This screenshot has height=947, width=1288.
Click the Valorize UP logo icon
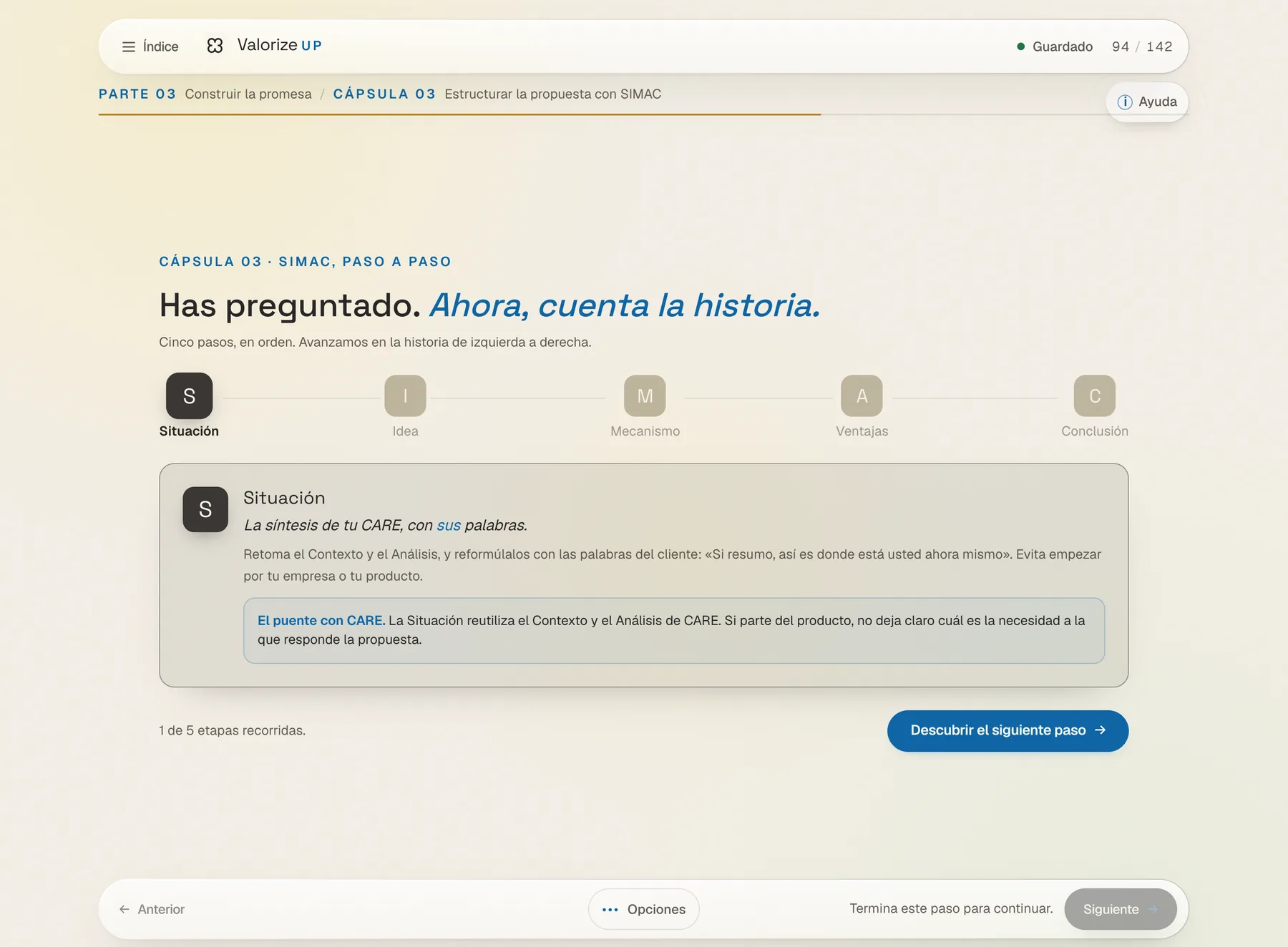[215, 46]
